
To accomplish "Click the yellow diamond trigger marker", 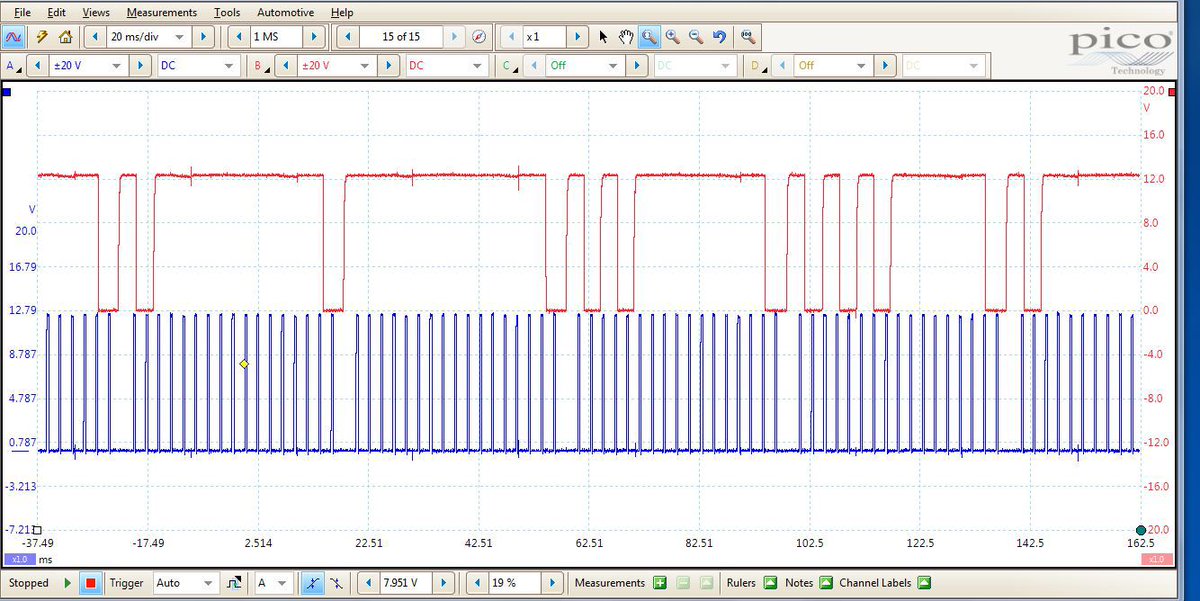I will pos(244,364).
